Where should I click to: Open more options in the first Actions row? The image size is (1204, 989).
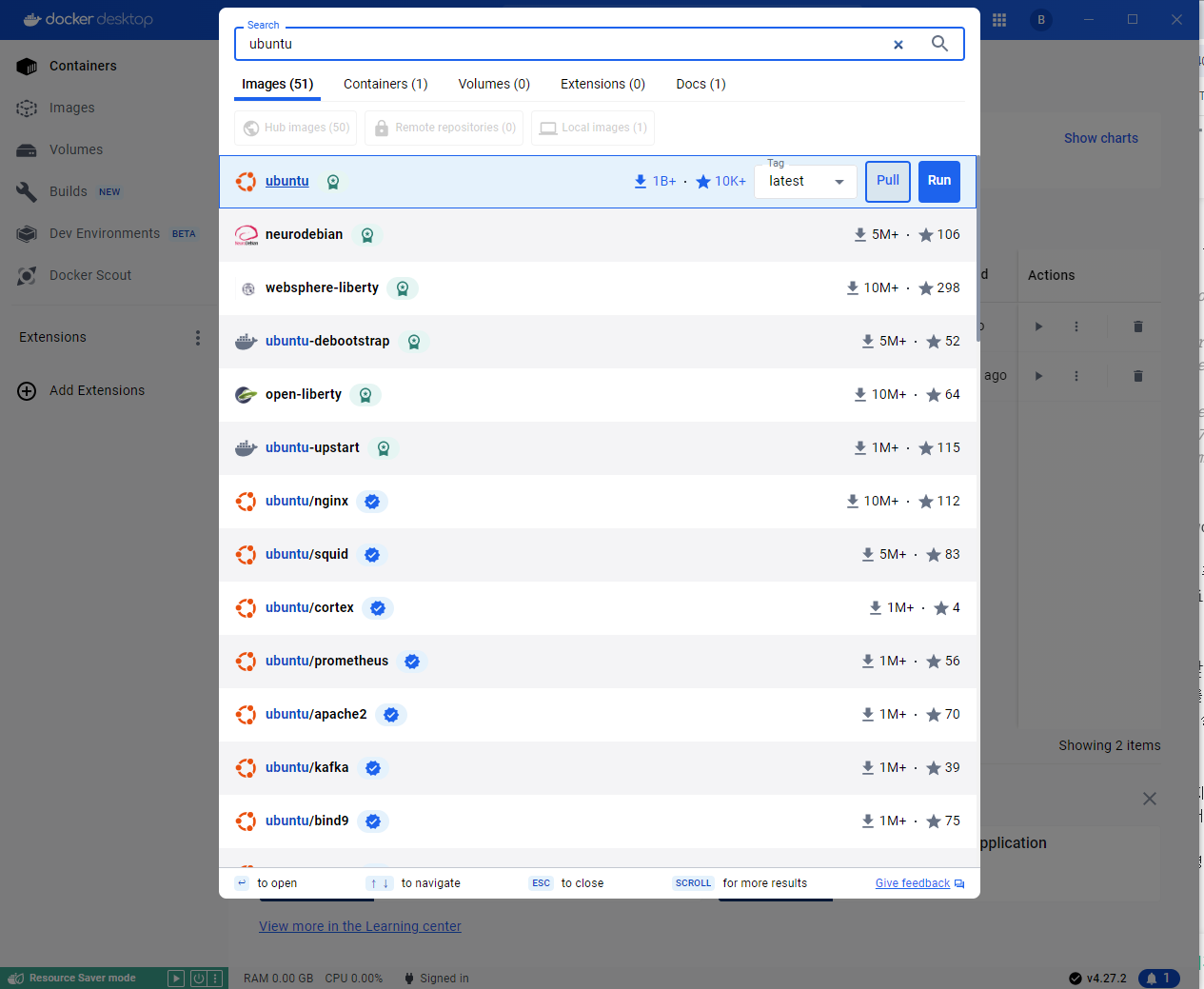point(1076,326)
